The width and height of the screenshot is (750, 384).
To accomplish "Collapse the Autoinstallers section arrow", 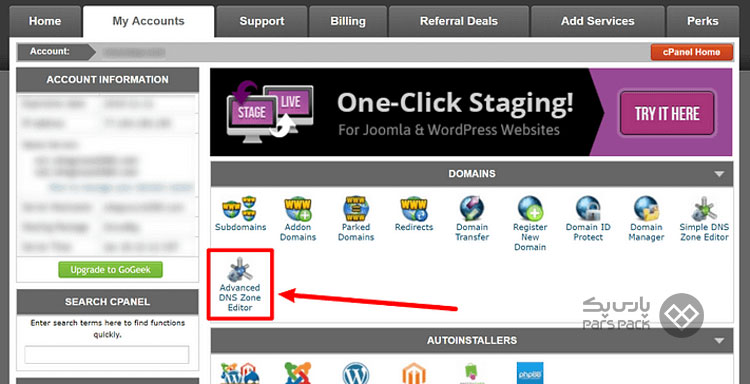I will 719,341.
